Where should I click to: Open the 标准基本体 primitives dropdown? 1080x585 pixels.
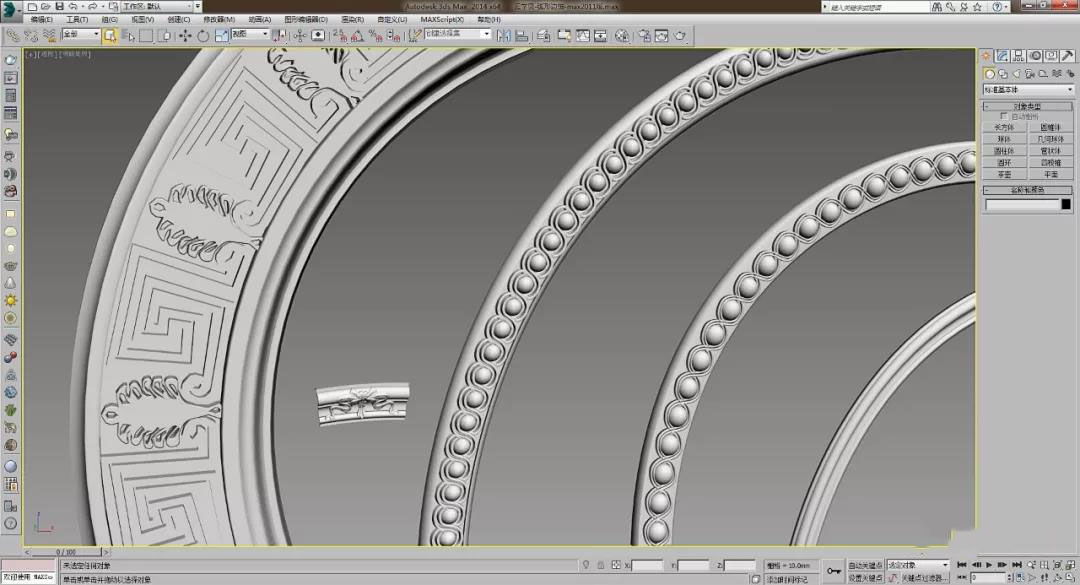point(1028,90)
